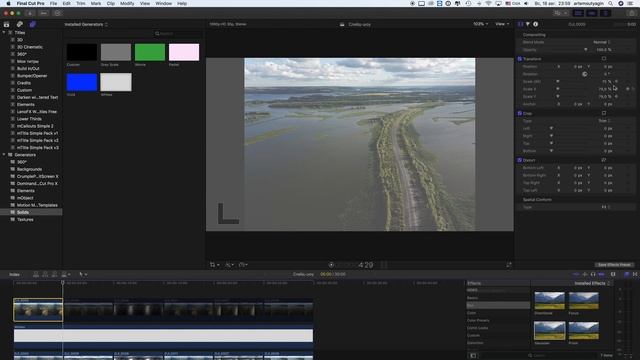Select the arrow tool in timeline toolbar
The height and width of the screenshot is (360, 640).
81,274
